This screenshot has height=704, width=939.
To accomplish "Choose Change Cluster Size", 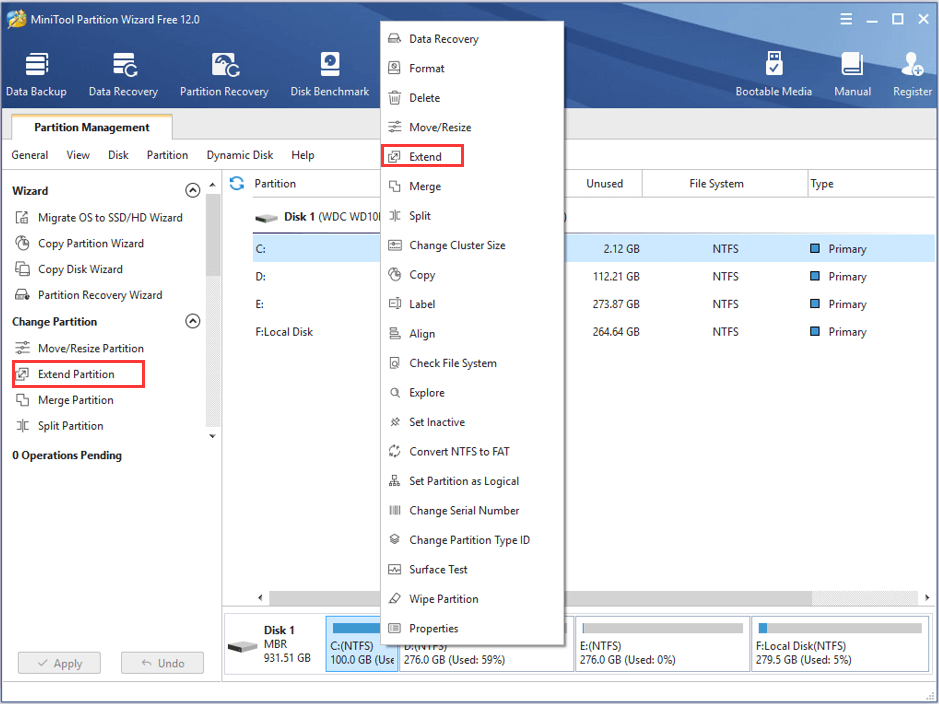I will click(472, 245).
